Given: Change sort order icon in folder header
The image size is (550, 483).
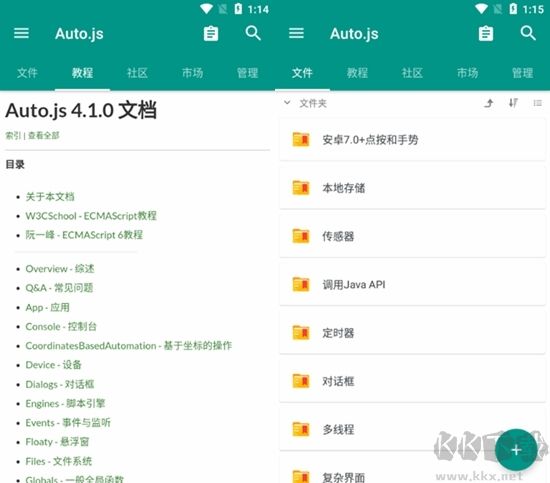Looking at the screenshot, I should click(x=513, y=103).
